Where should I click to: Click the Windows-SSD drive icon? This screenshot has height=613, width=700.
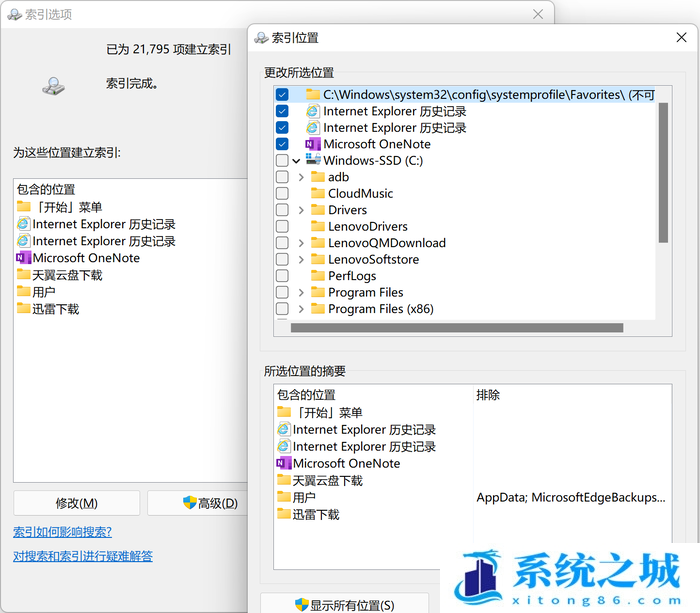[313, 159]
